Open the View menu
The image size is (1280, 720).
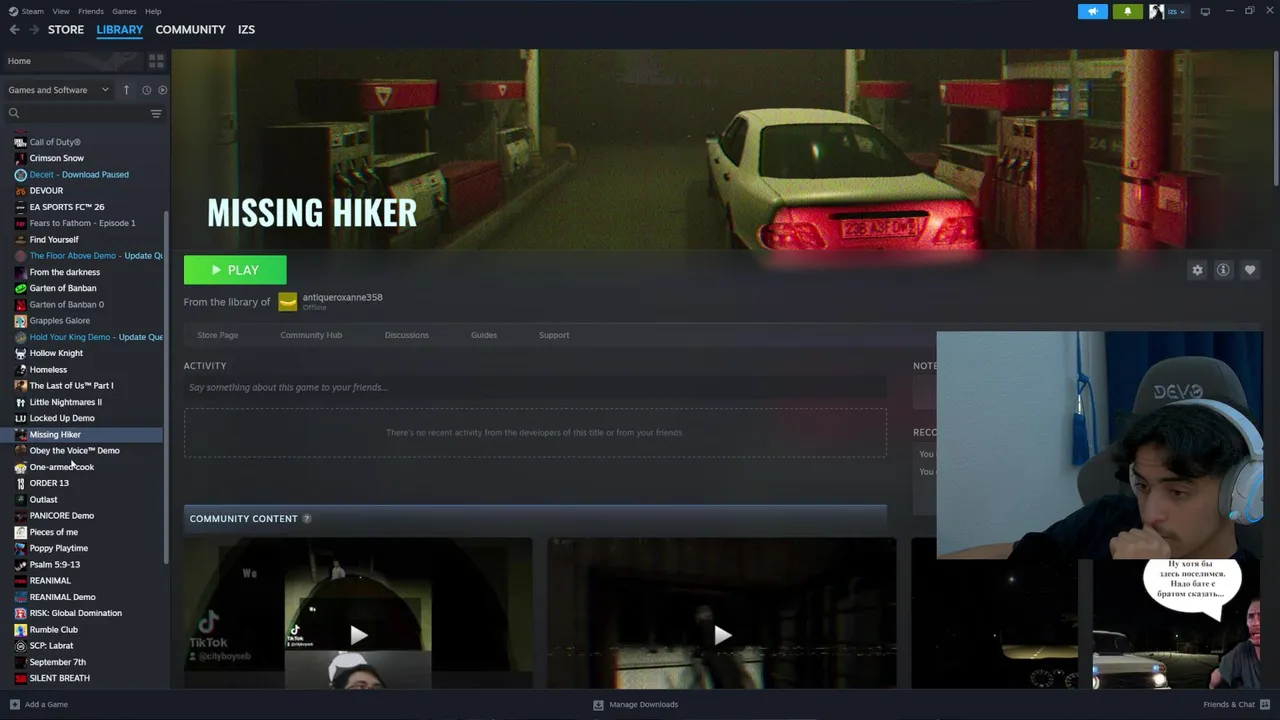(x=61, y=11)
